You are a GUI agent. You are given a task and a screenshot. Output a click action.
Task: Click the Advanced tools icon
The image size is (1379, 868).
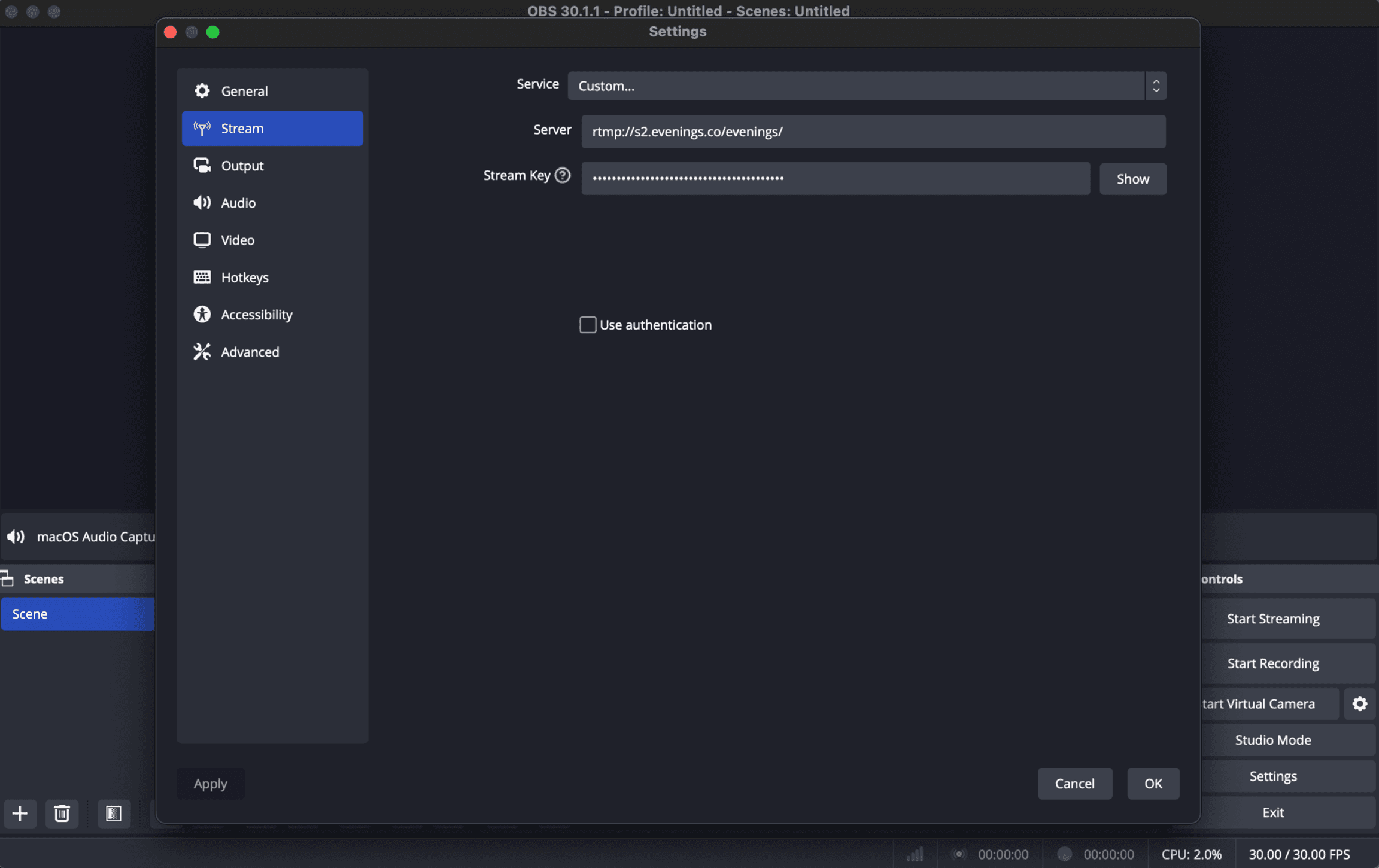202,352
